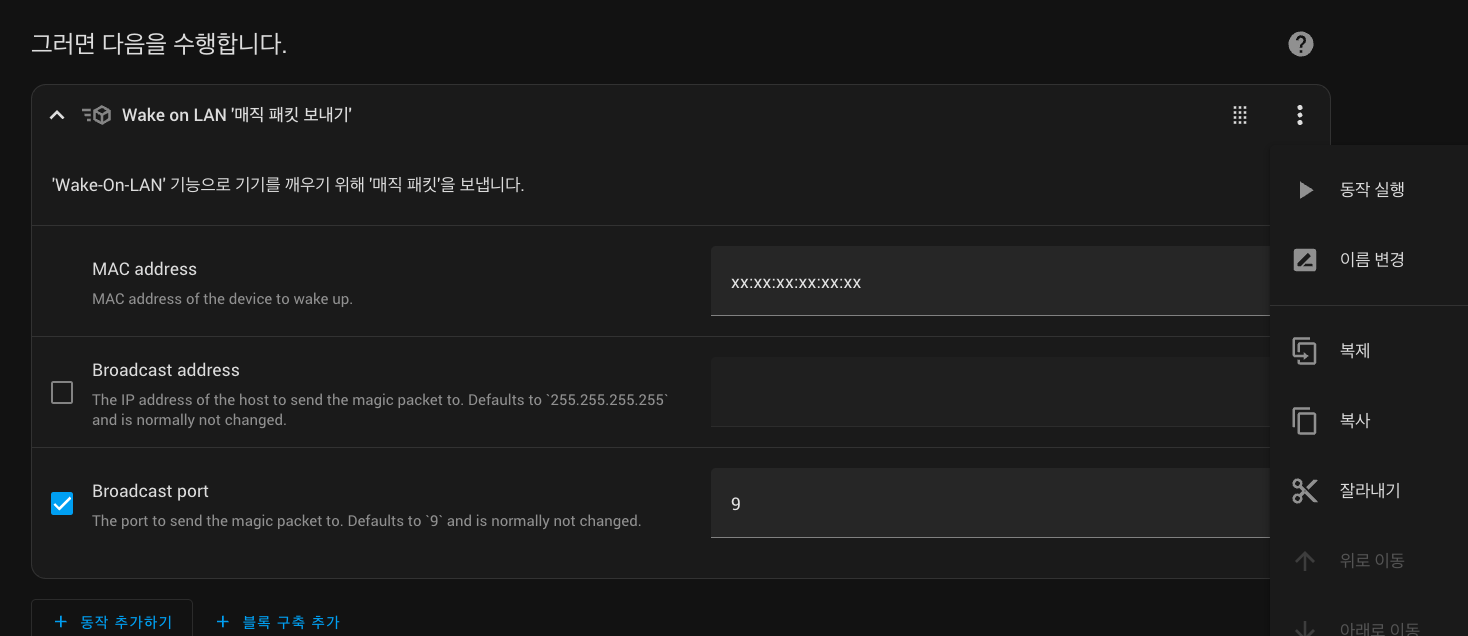Uncheck the Broadcast port checkbox

62,503
